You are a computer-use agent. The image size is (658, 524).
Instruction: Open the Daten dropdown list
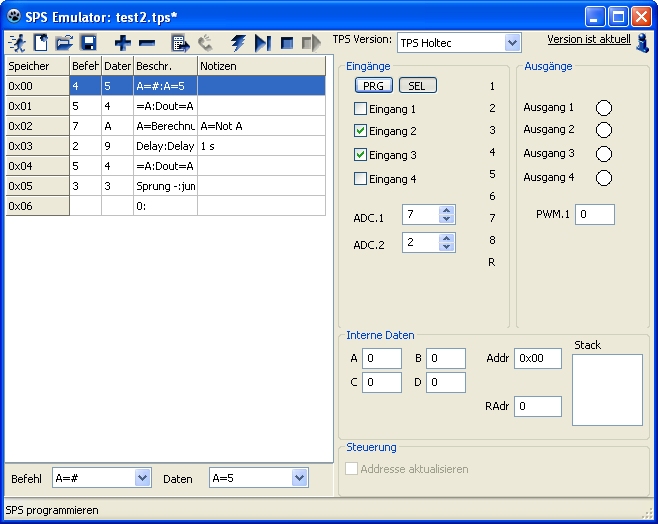(x=299, y=479)
